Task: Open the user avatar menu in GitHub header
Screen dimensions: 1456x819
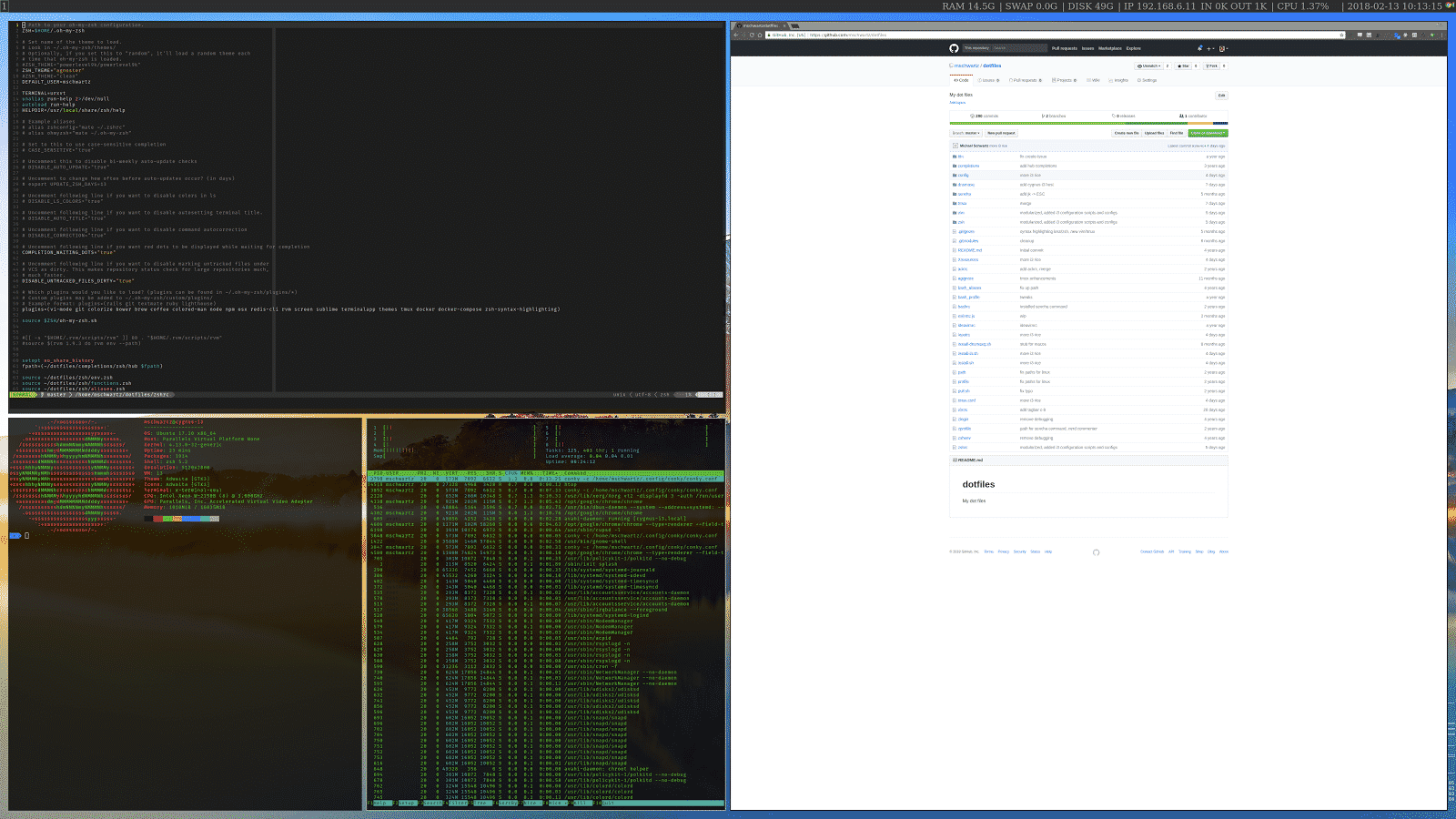Action: coord(1223,48)
